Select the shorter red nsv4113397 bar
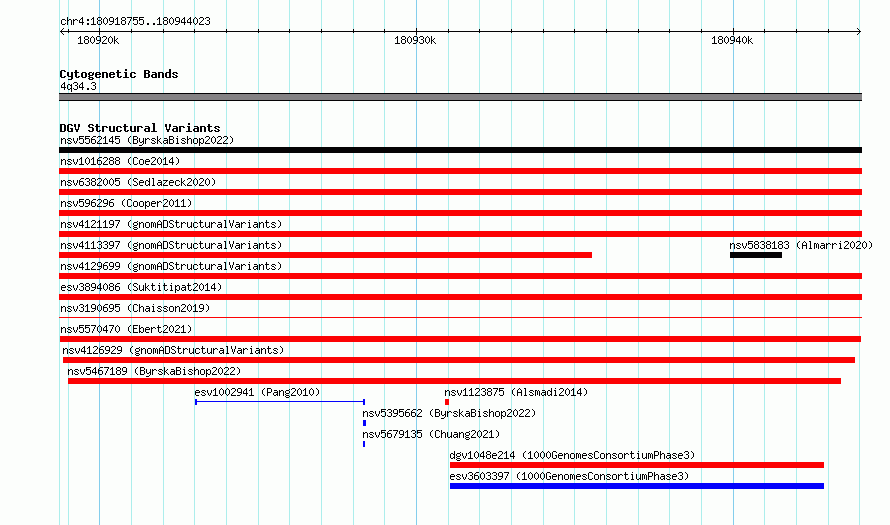Screen dimensions: 890x525 325,255
